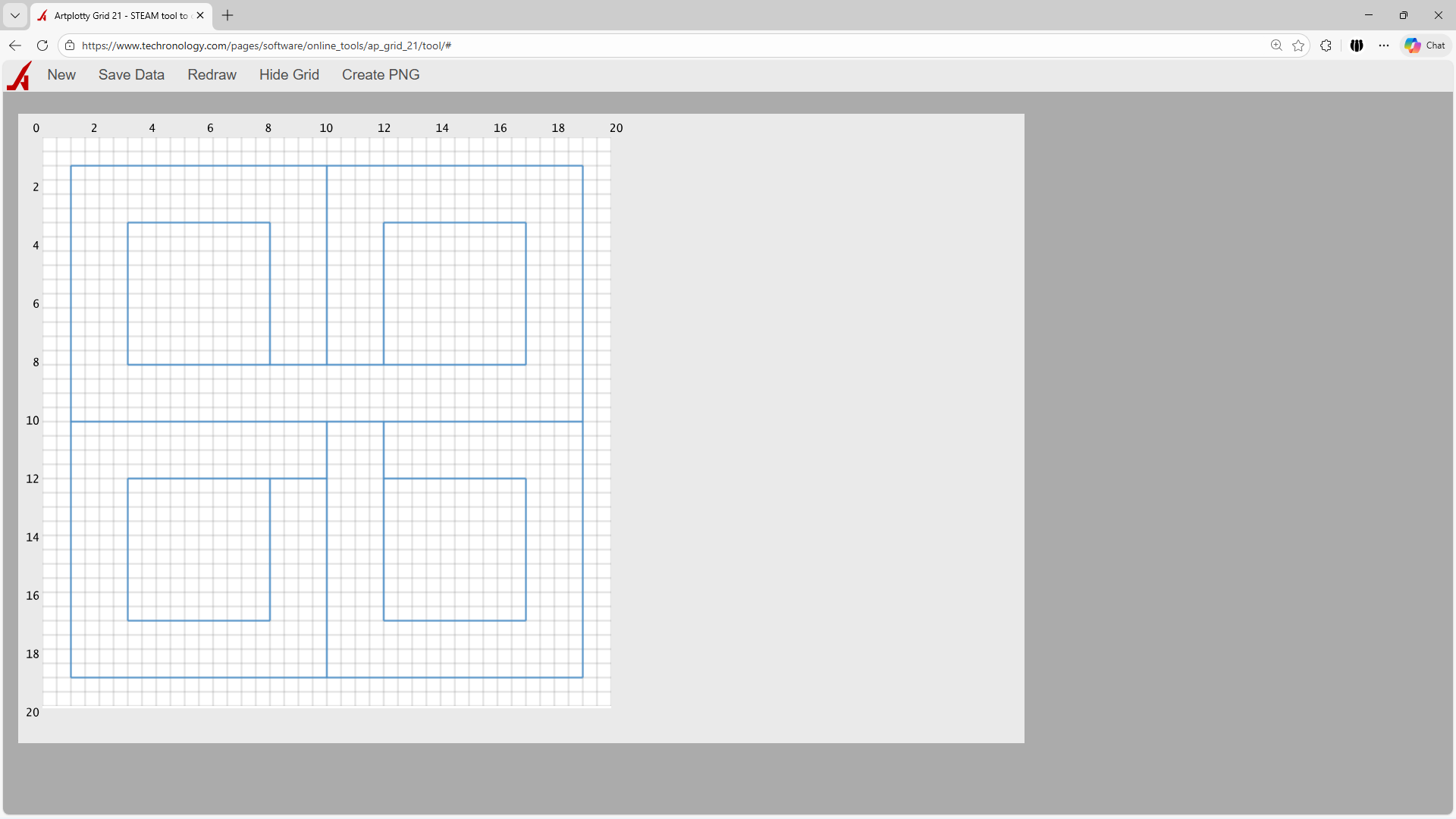Toggle Hide Grid to hide gridlines

(x=289, y=74)
